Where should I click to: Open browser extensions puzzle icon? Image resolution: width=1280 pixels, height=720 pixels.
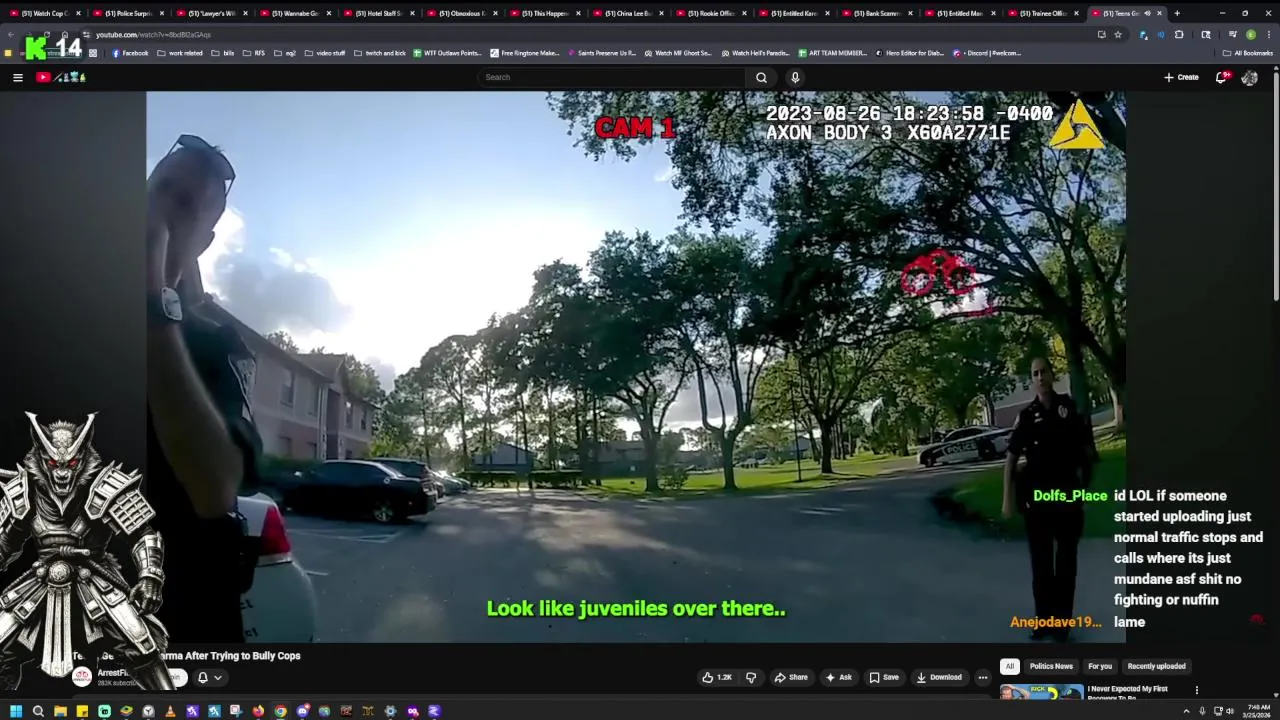coord(1179,34)
